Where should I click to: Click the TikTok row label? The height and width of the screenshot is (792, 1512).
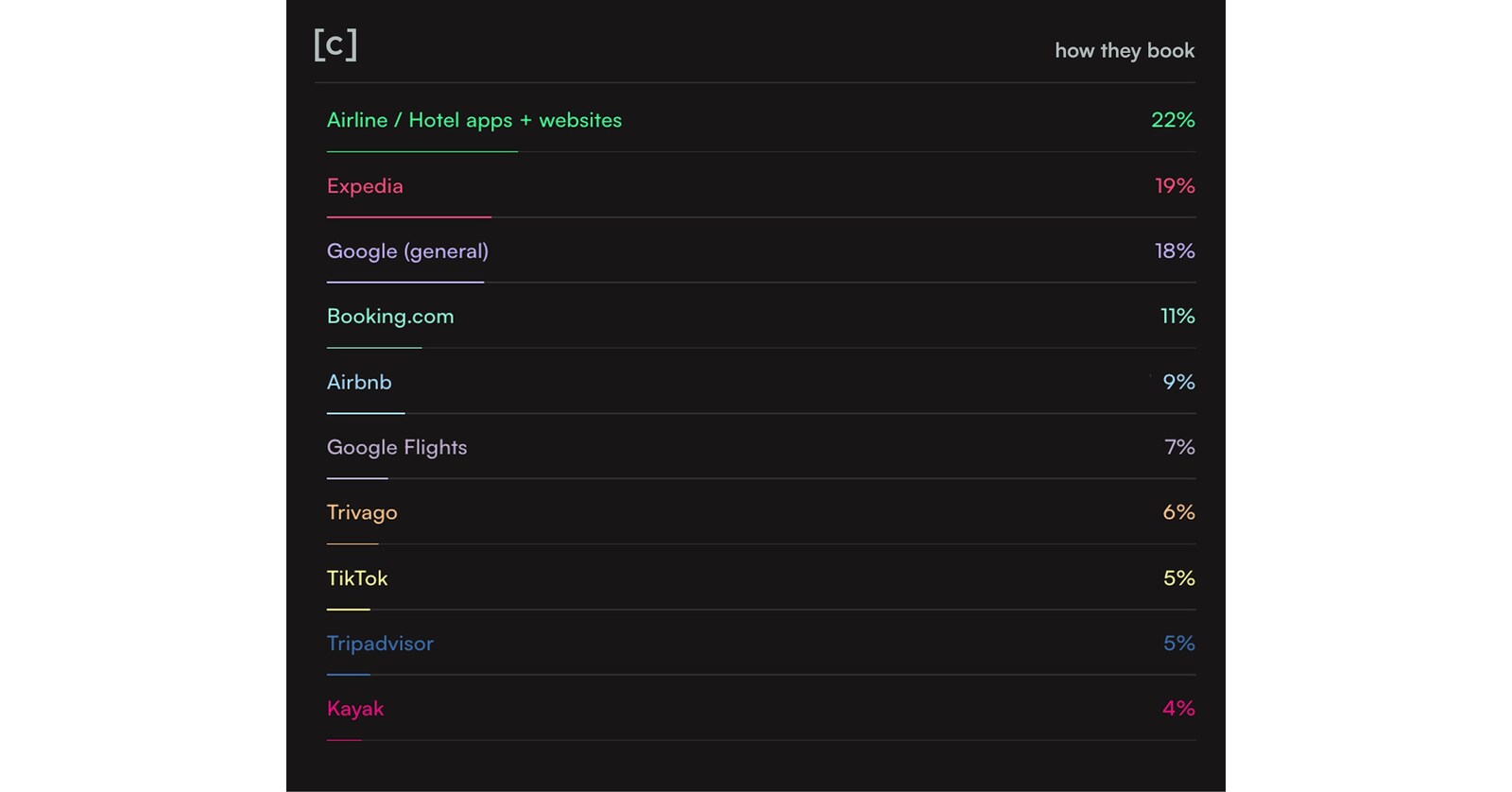click(357, 578)
